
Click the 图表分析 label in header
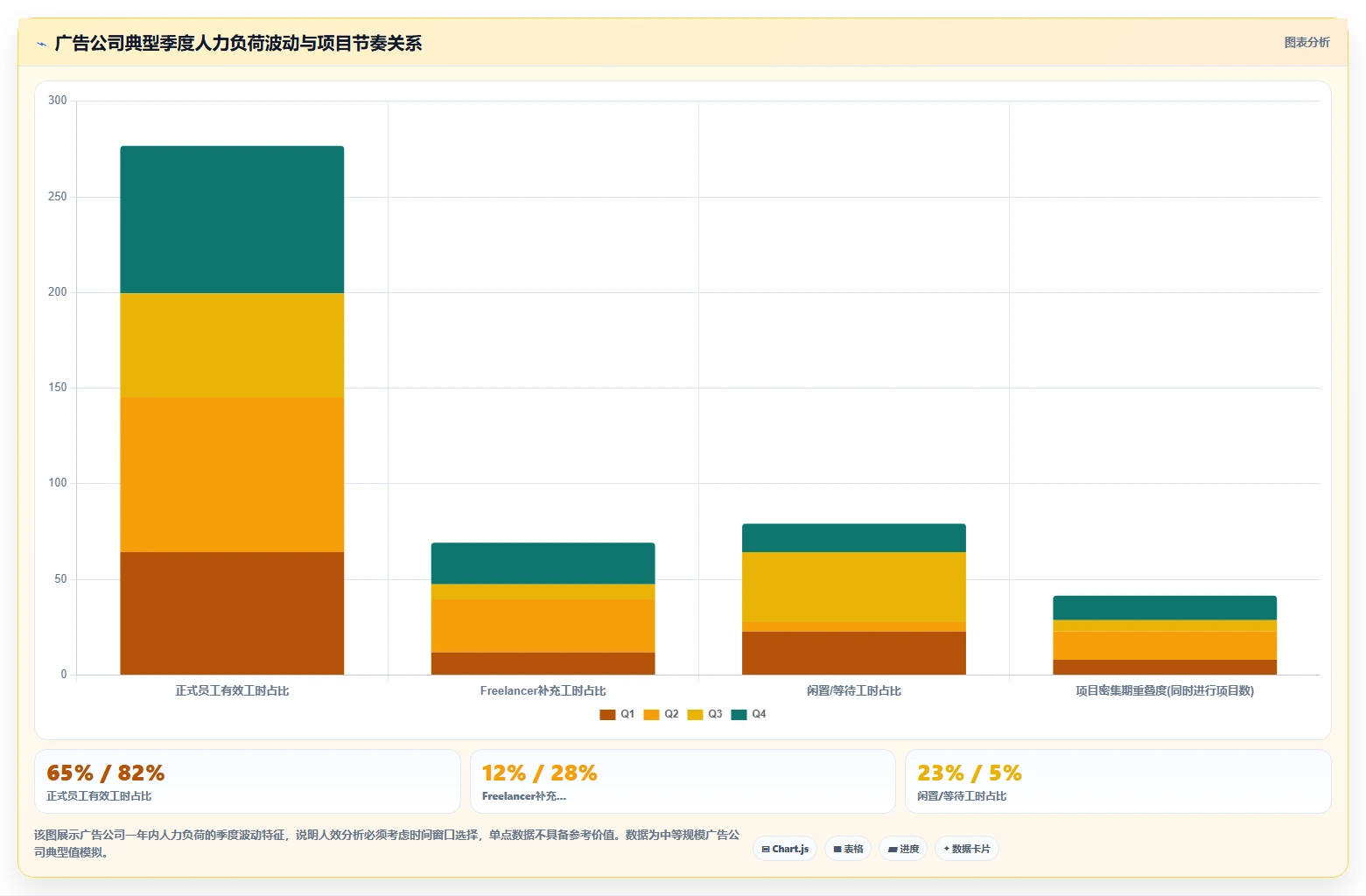coord(1306,43)
